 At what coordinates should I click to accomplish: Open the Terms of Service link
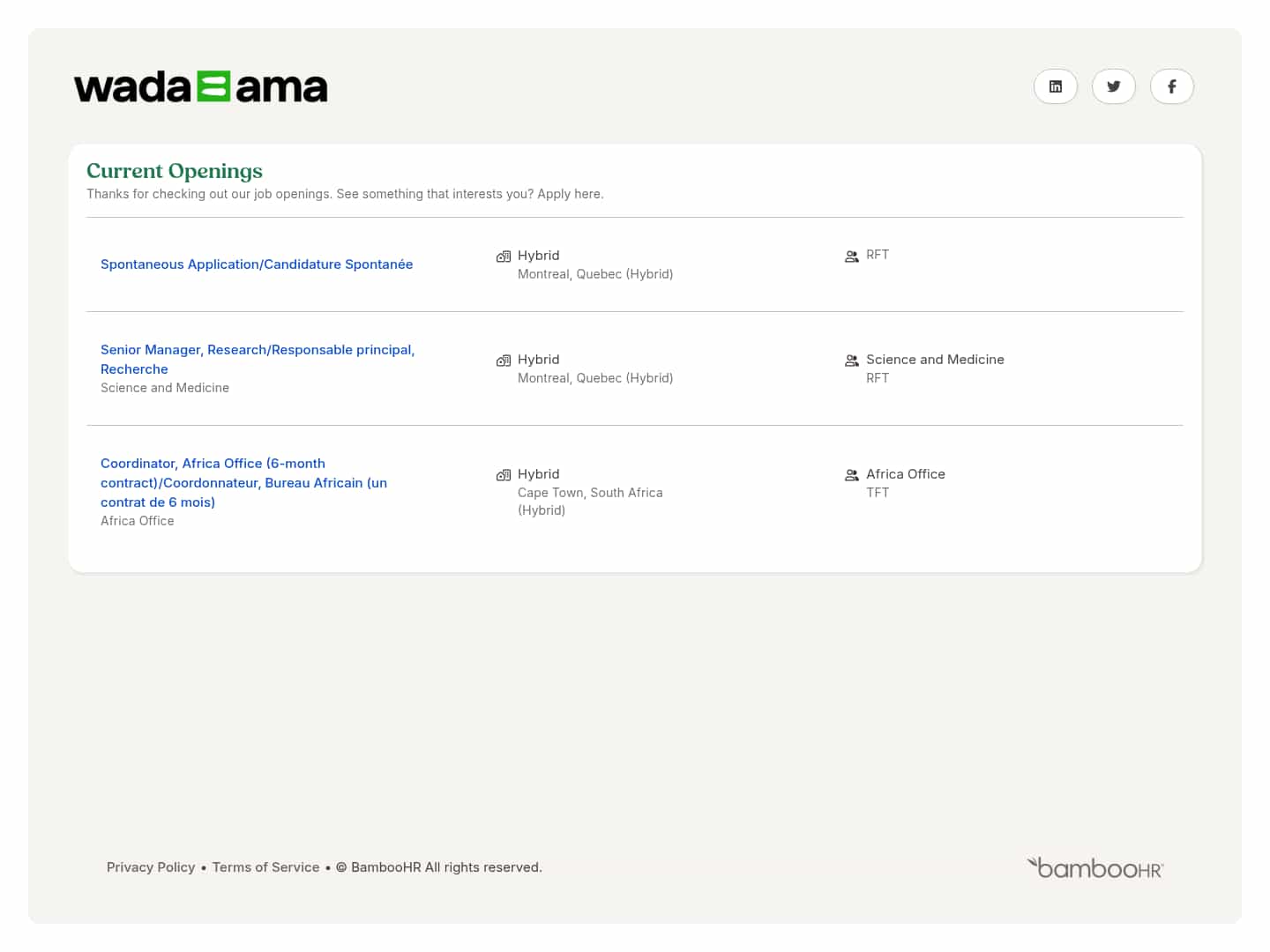[266, 867]
